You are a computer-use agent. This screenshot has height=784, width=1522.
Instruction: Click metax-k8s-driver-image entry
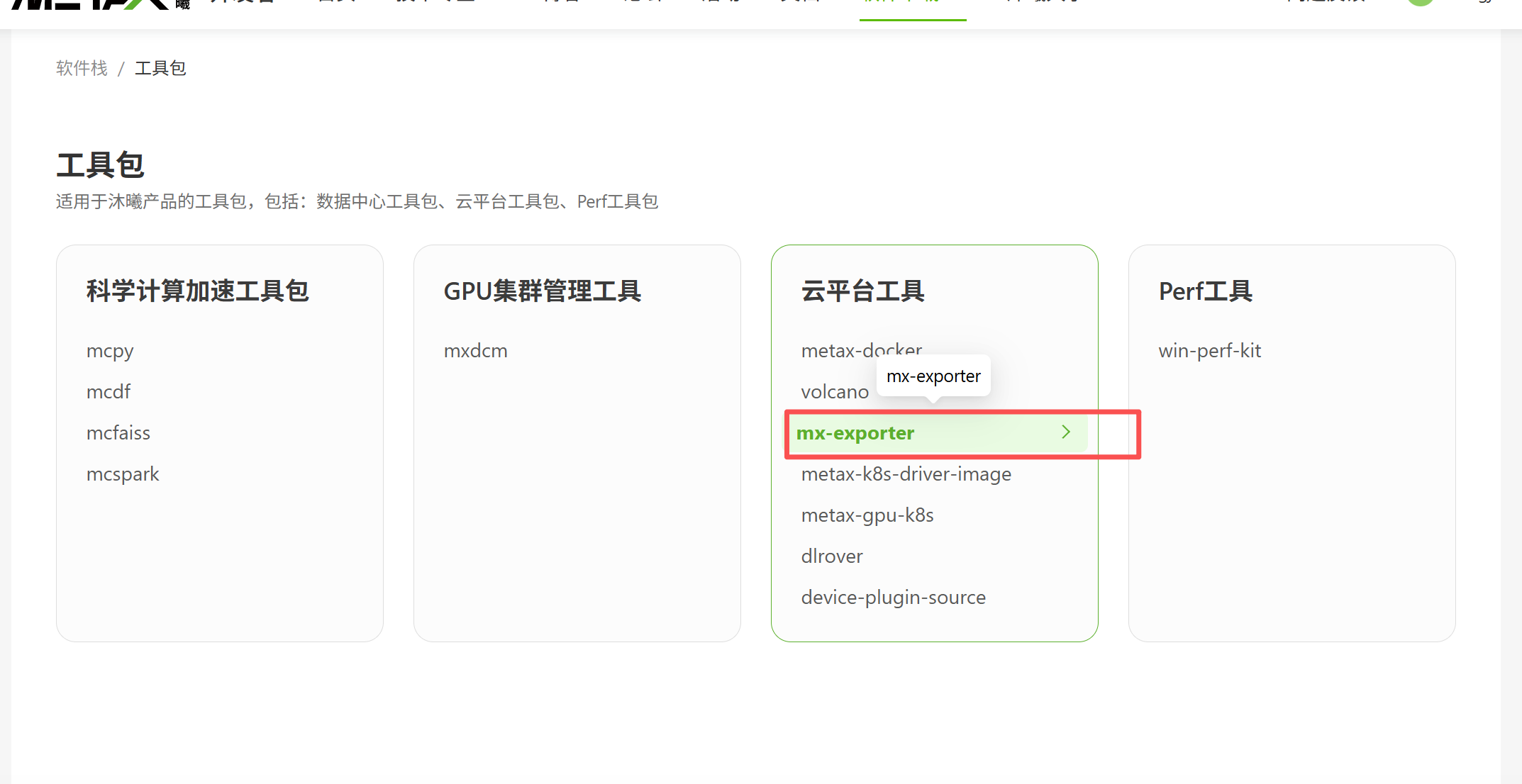906,474
